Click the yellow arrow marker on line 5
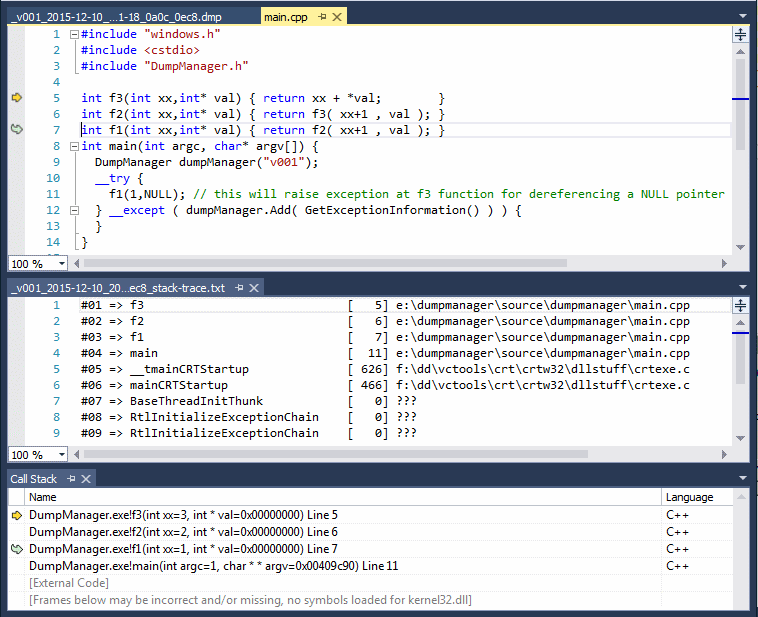 (x=16, y=98)
